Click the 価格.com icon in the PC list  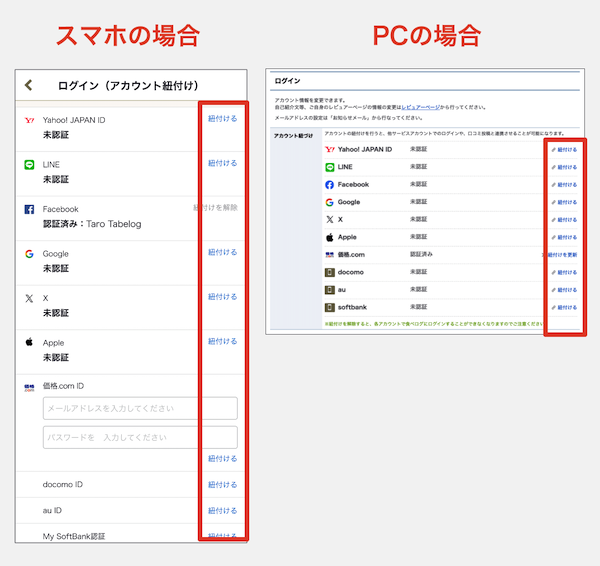[329, 255]
